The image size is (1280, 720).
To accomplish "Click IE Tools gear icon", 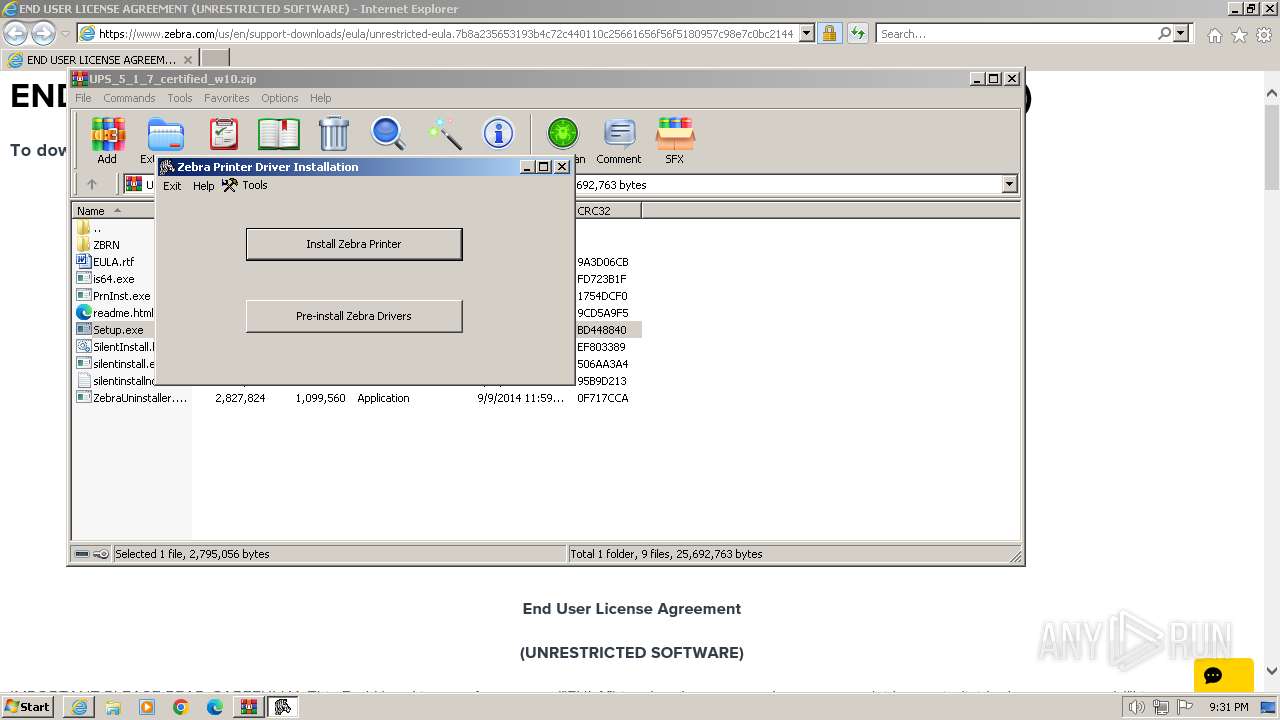I will pos(1264,35).
